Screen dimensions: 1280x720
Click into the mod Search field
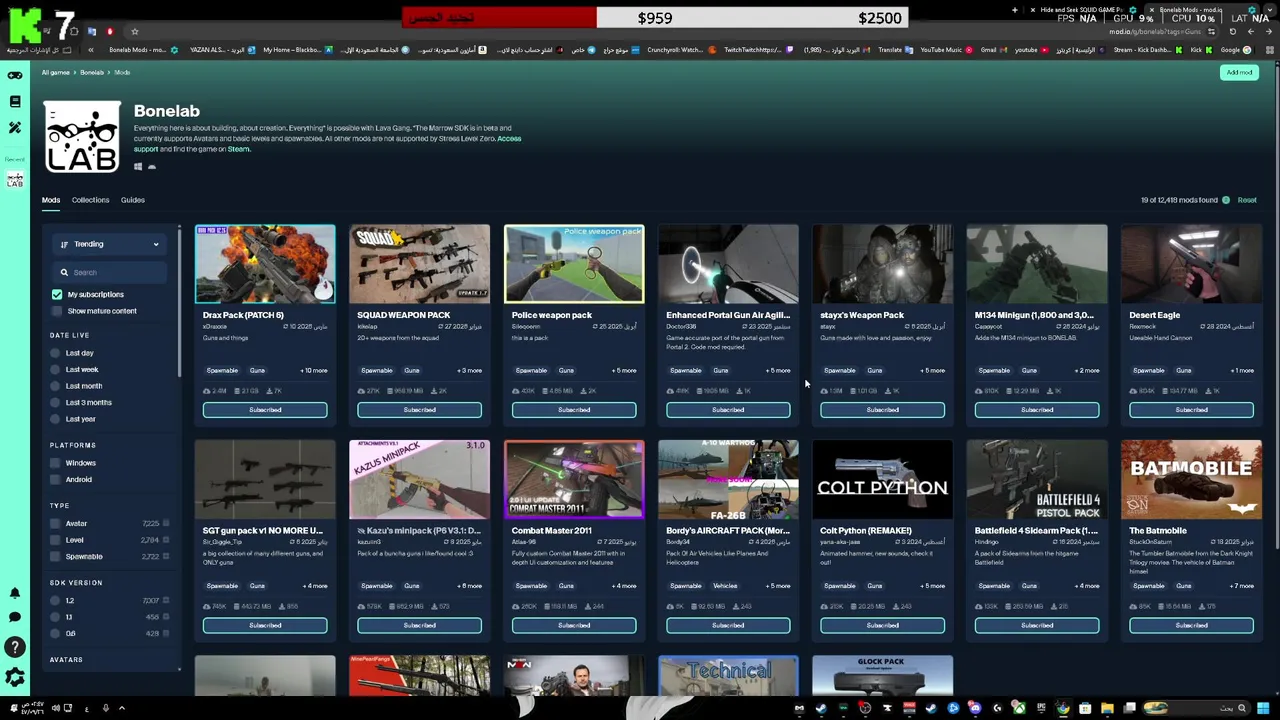pyautogui.click(x=110, y=272)
